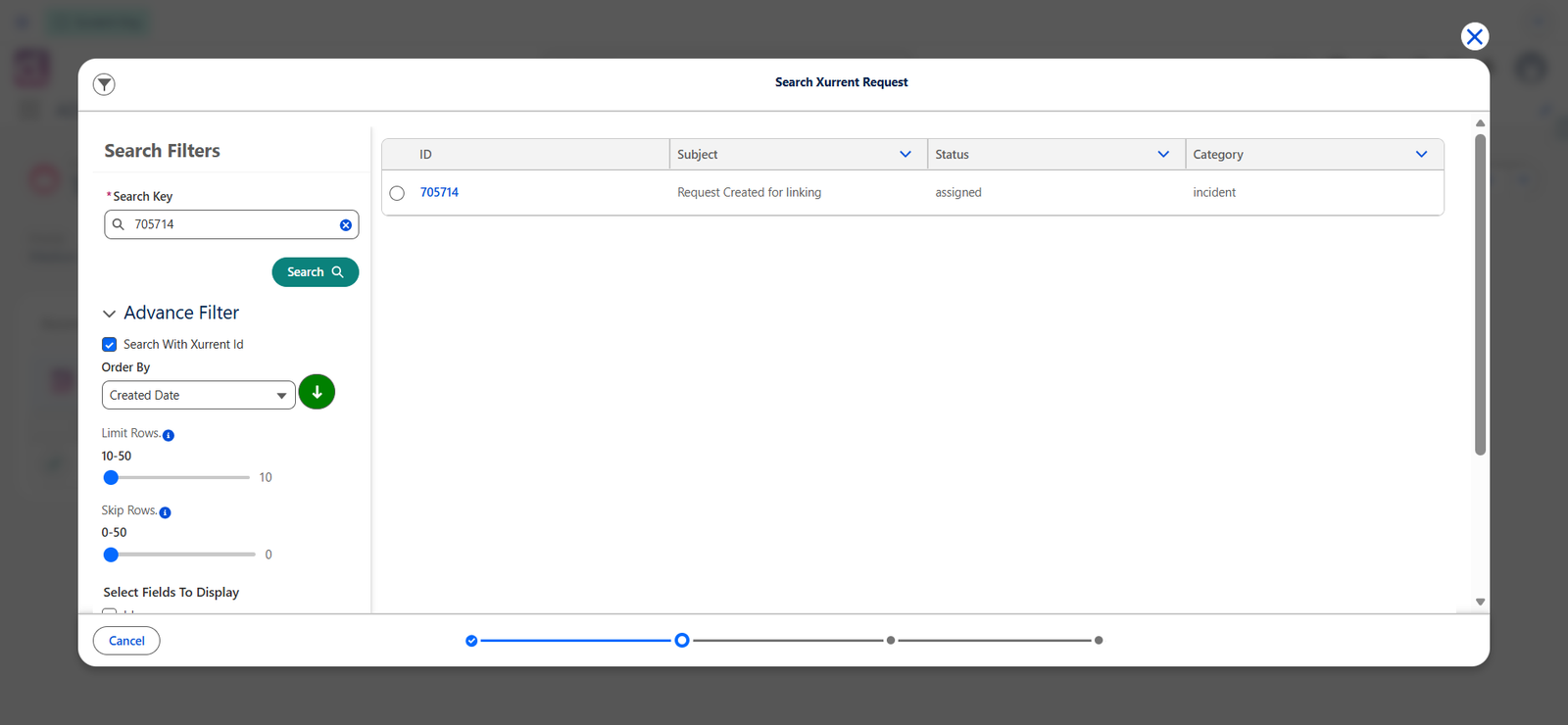The image size is (1568, 725).
Task: Uncheck Search With Xurrent Id
Action: 110,345
